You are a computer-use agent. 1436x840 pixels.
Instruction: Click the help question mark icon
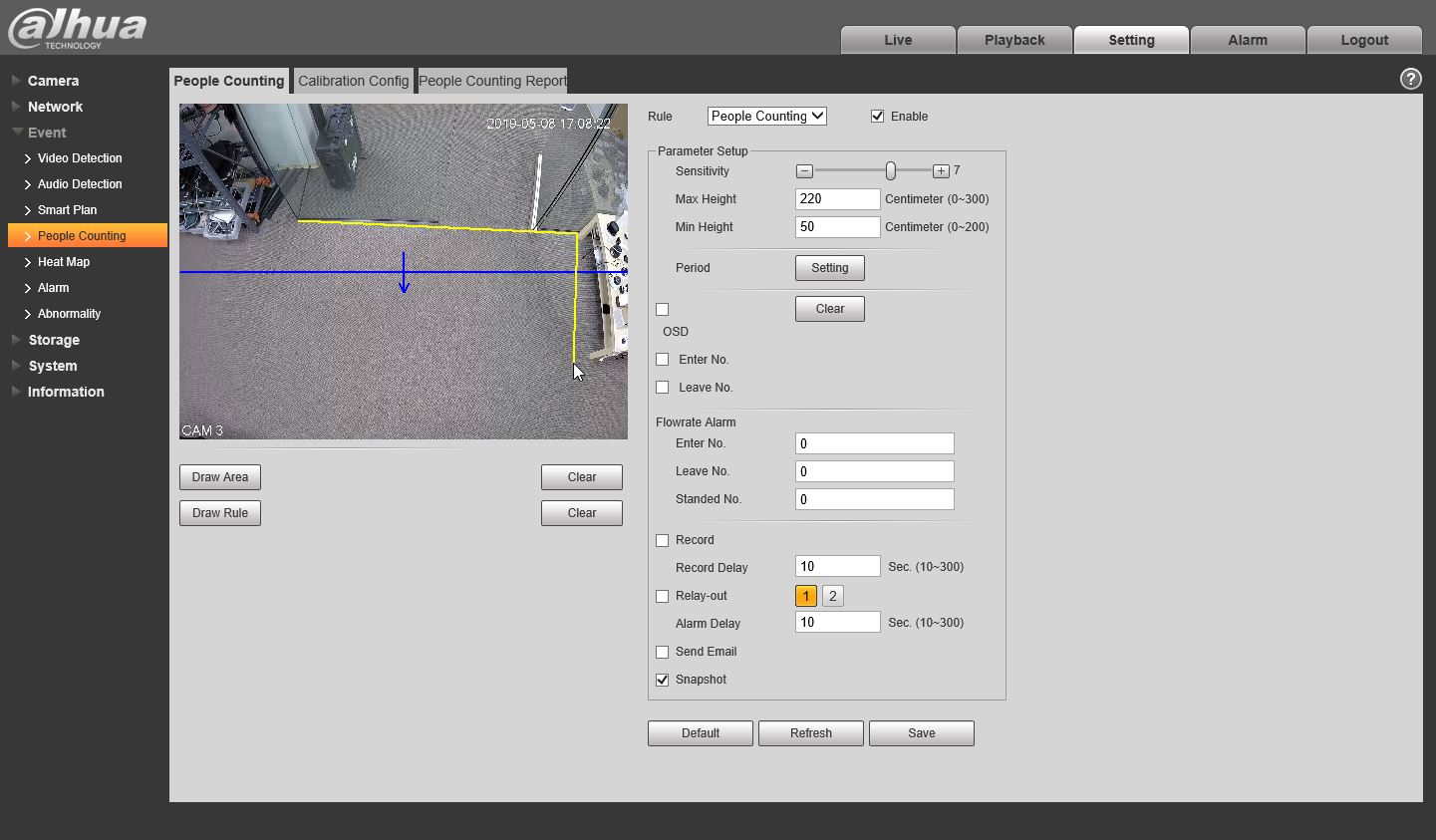[x=1410, y=80]
